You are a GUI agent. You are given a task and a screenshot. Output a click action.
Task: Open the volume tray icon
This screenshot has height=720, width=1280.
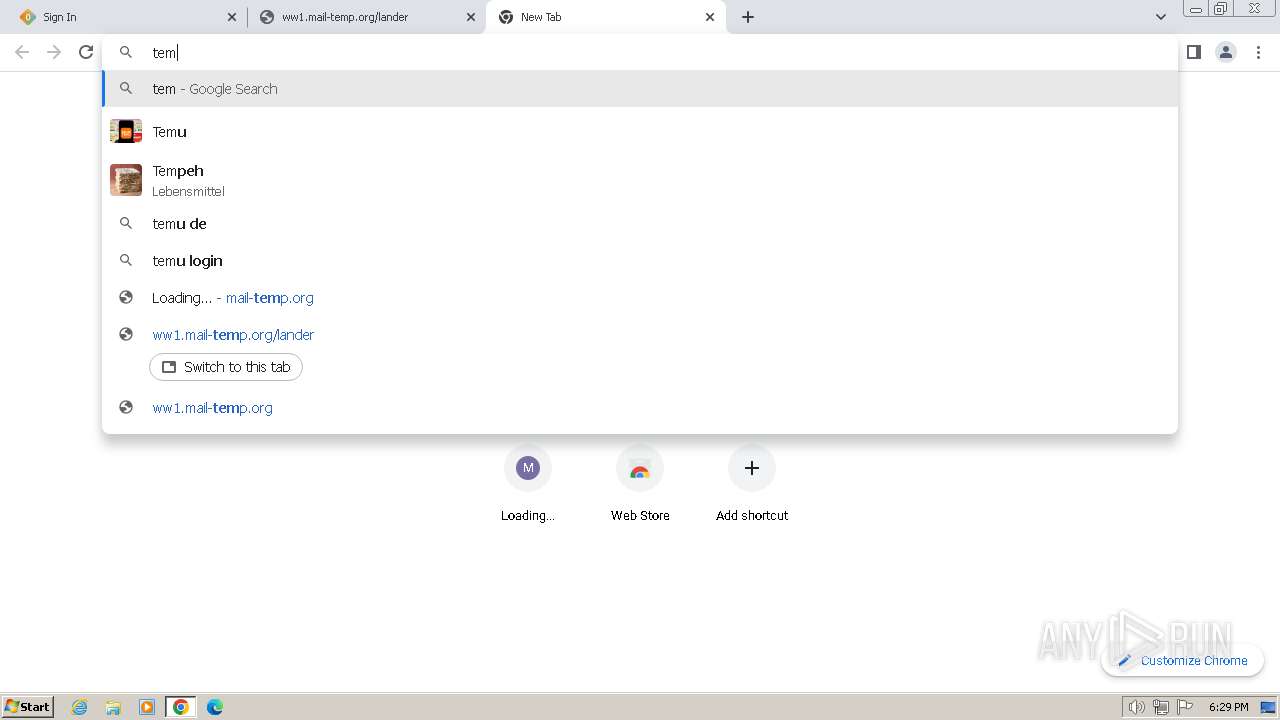point(1136,707)
